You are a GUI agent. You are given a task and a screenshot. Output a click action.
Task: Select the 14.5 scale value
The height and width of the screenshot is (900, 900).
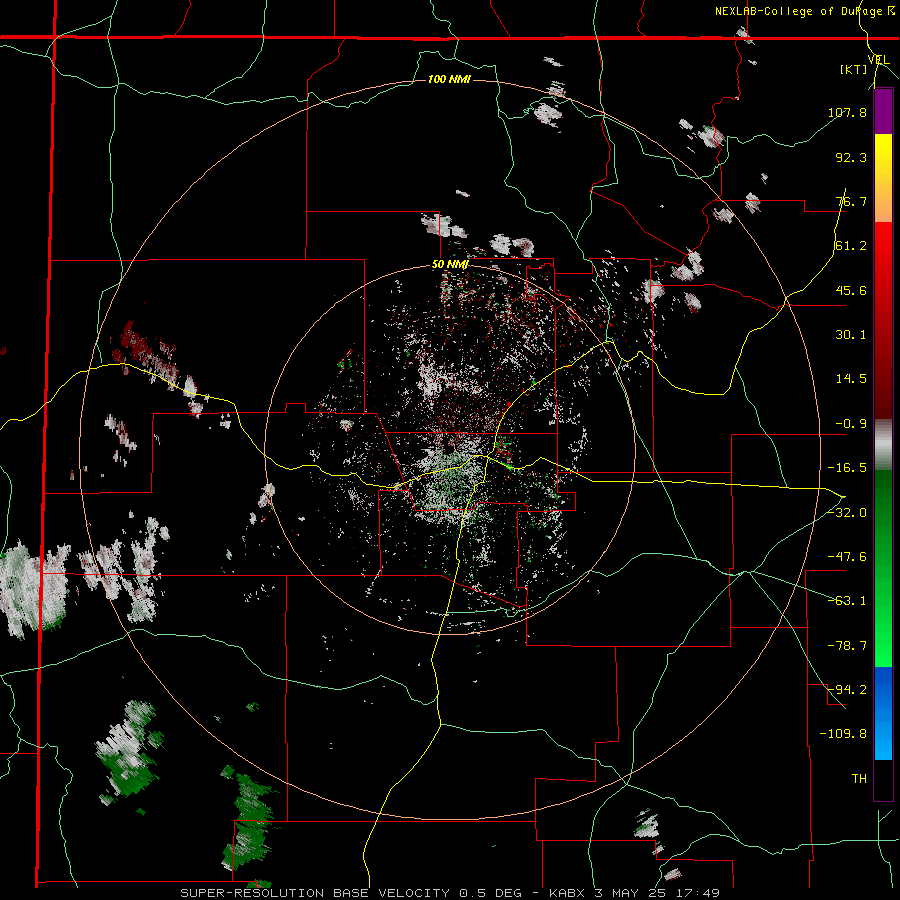[851, 379]
